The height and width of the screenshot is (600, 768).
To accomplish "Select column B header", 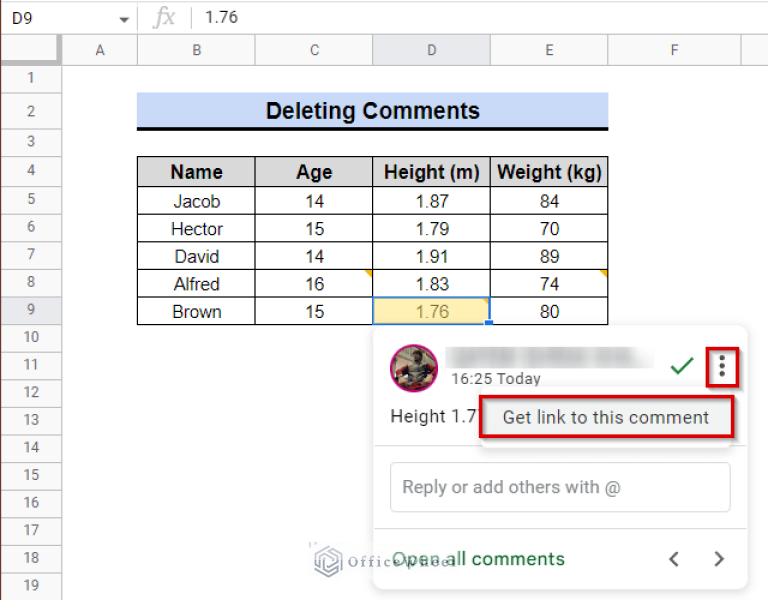I will click(196, 50).
